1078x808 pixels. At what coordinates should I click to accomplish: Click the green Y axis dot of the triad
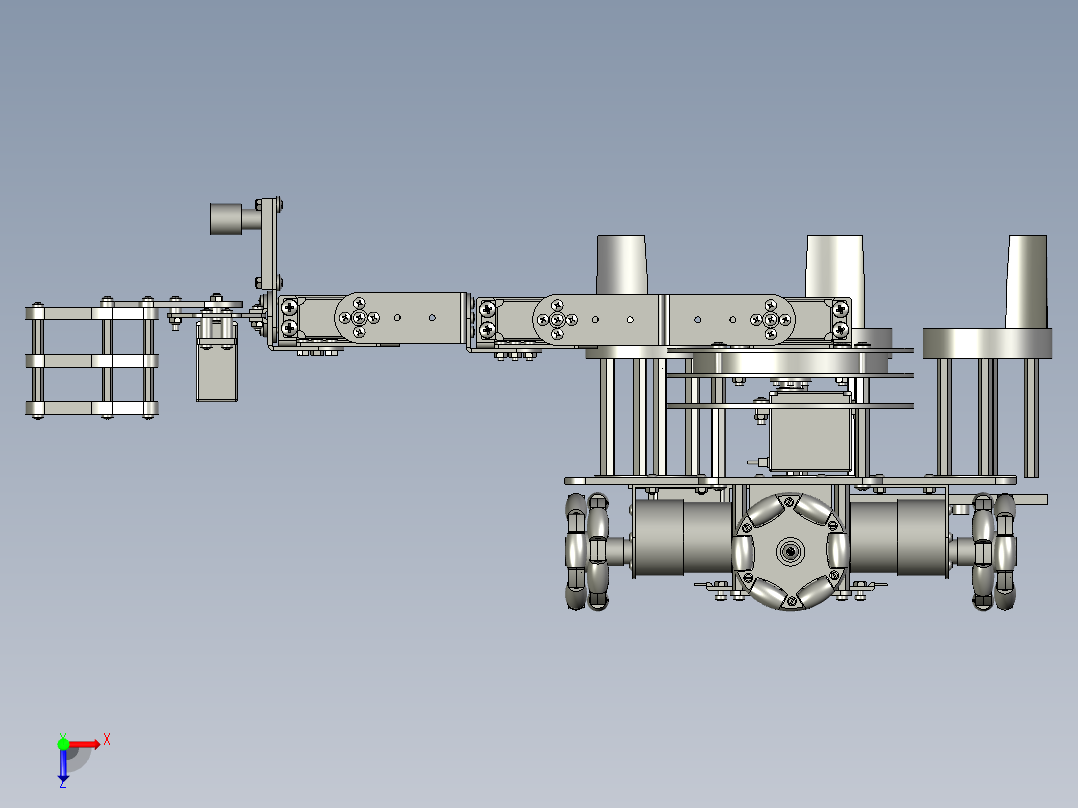(x=63, y=744)
